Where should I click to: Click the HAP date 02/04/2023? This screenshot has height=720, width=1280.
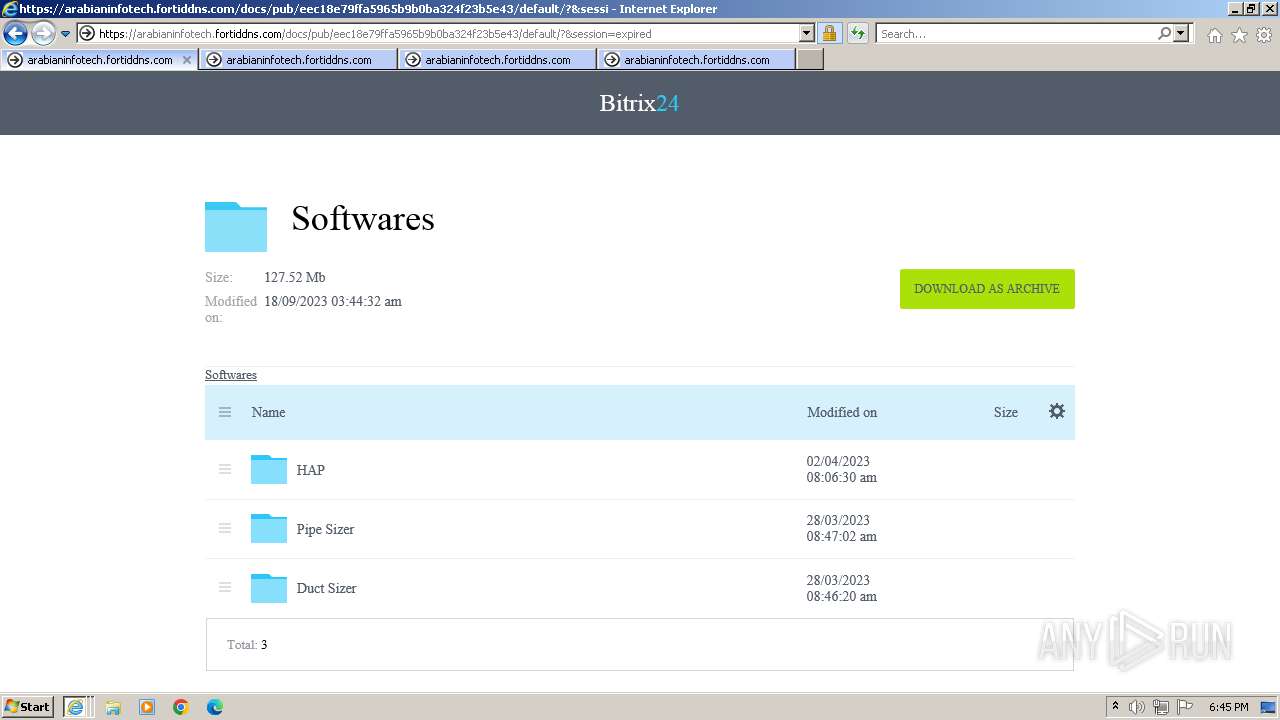(x=838, y=461)
